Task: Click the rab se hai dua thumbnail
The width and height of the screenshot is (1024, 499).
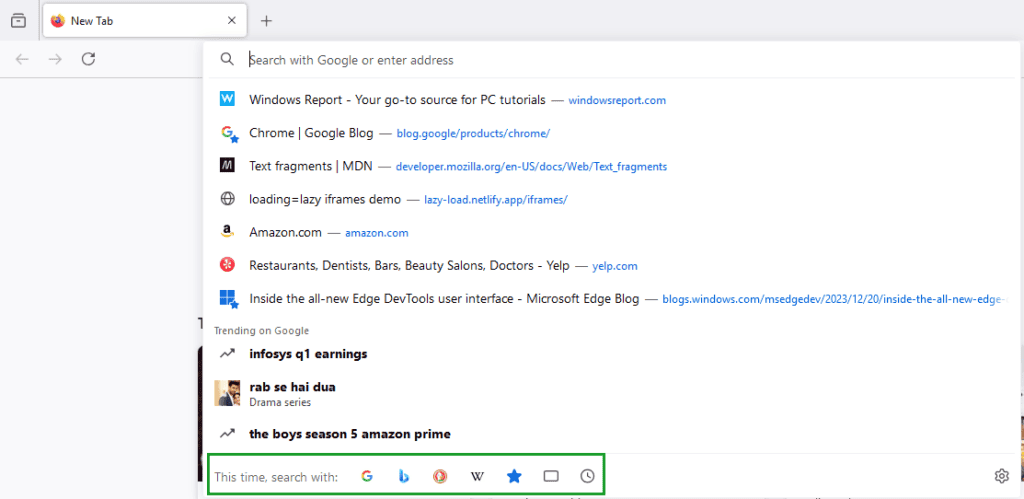Action: click(227, 393)
